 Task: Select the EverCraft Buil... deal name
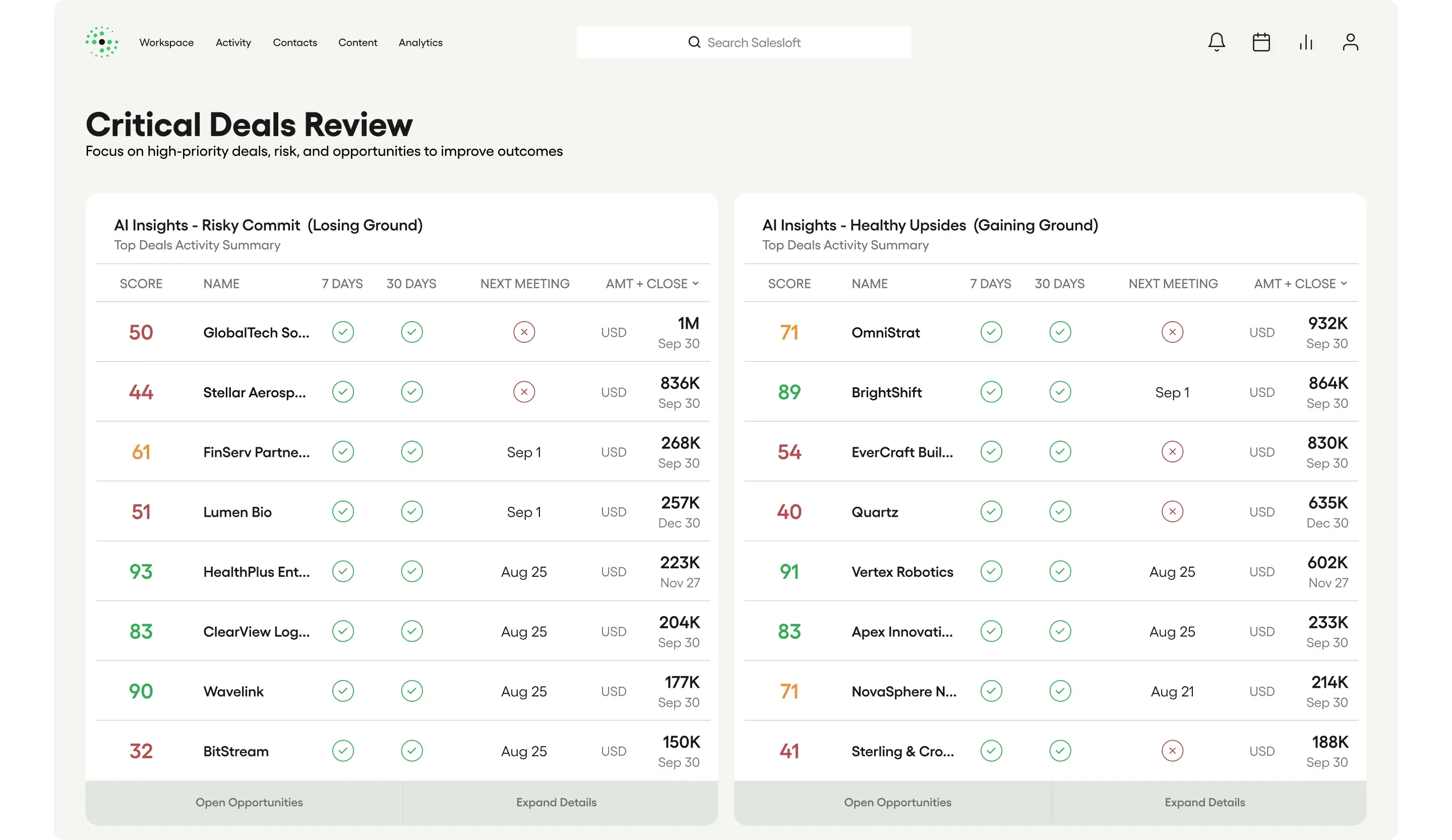pos(902,452)
